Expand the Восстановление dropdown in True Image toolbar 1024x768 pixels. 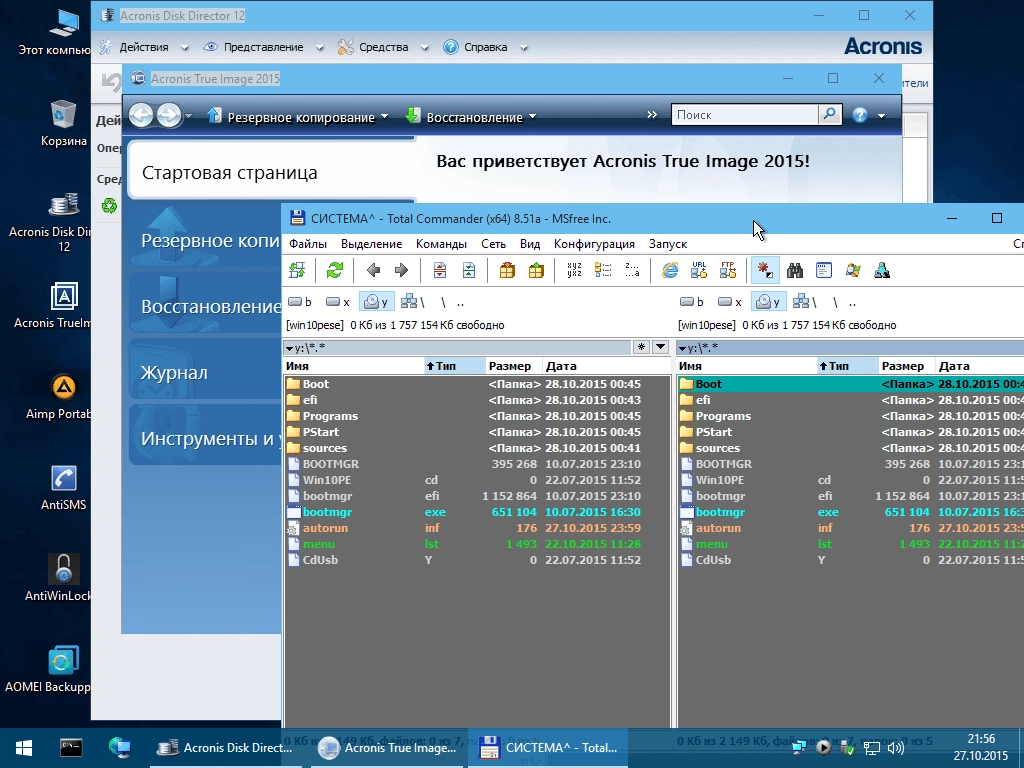532,117
